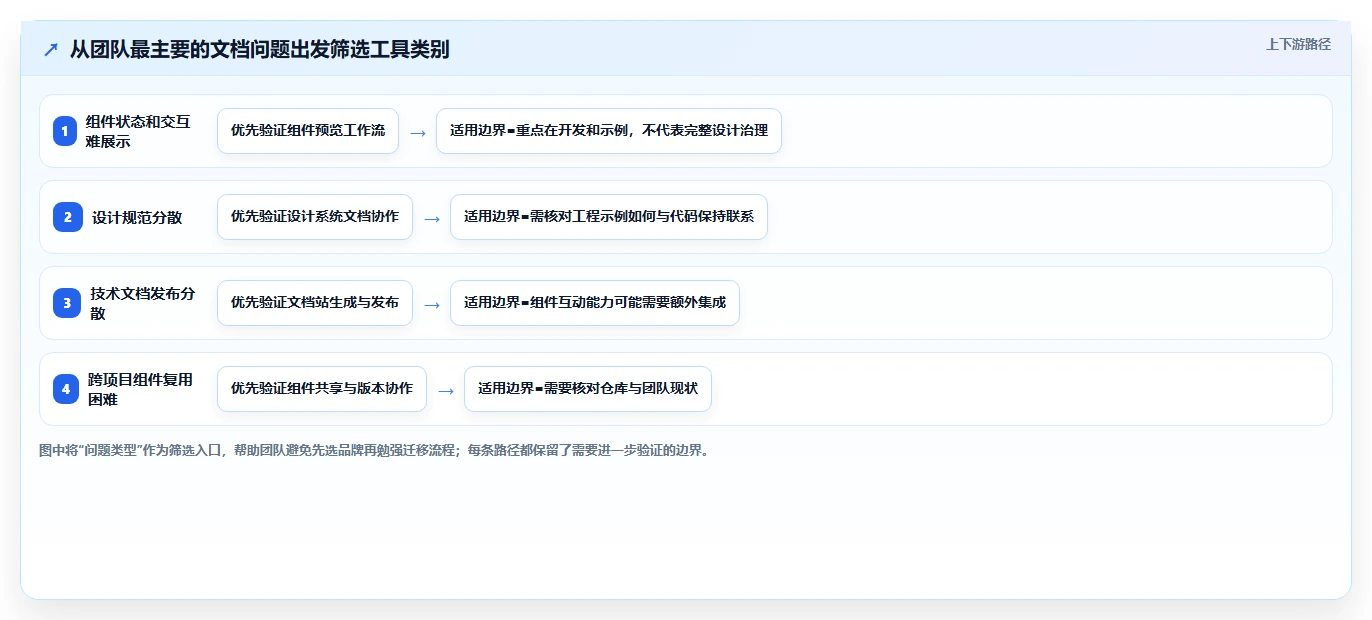Select the number 2 badge
This screenshot has height=620, width=1372.
point(68,217)
